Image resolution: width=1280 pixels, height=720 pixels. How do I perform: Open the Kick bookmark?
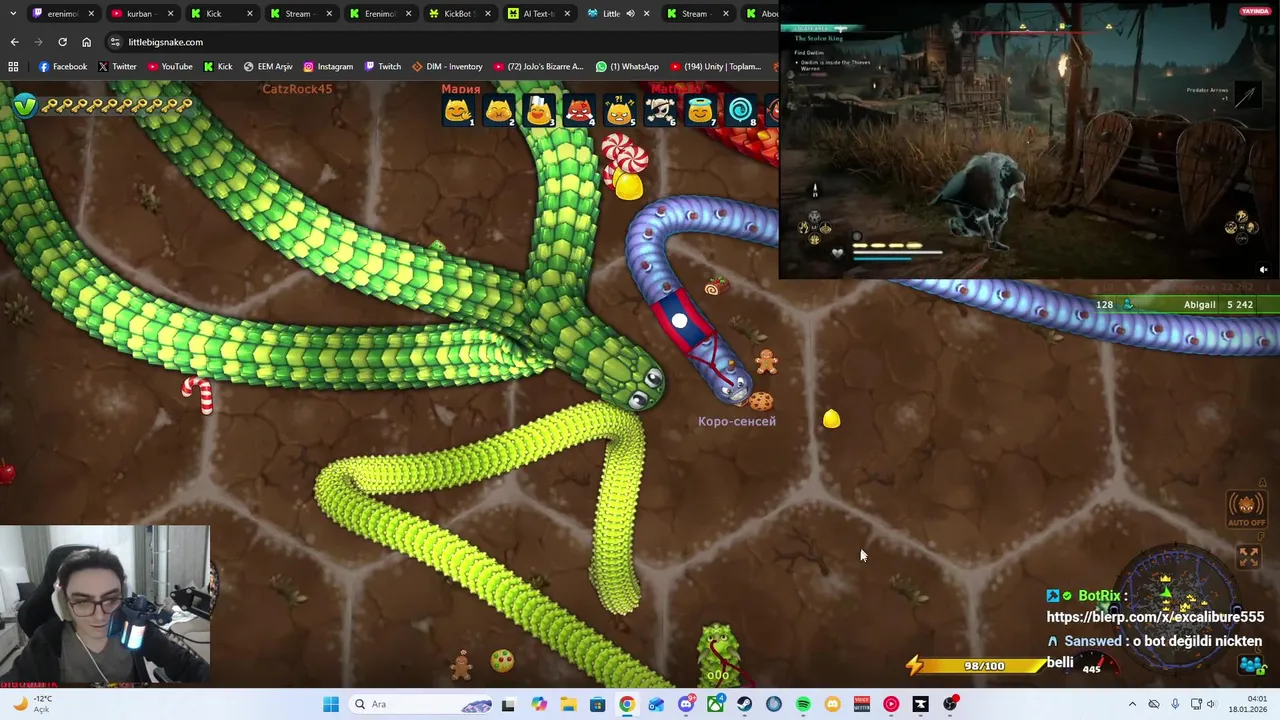click(218, 66)
